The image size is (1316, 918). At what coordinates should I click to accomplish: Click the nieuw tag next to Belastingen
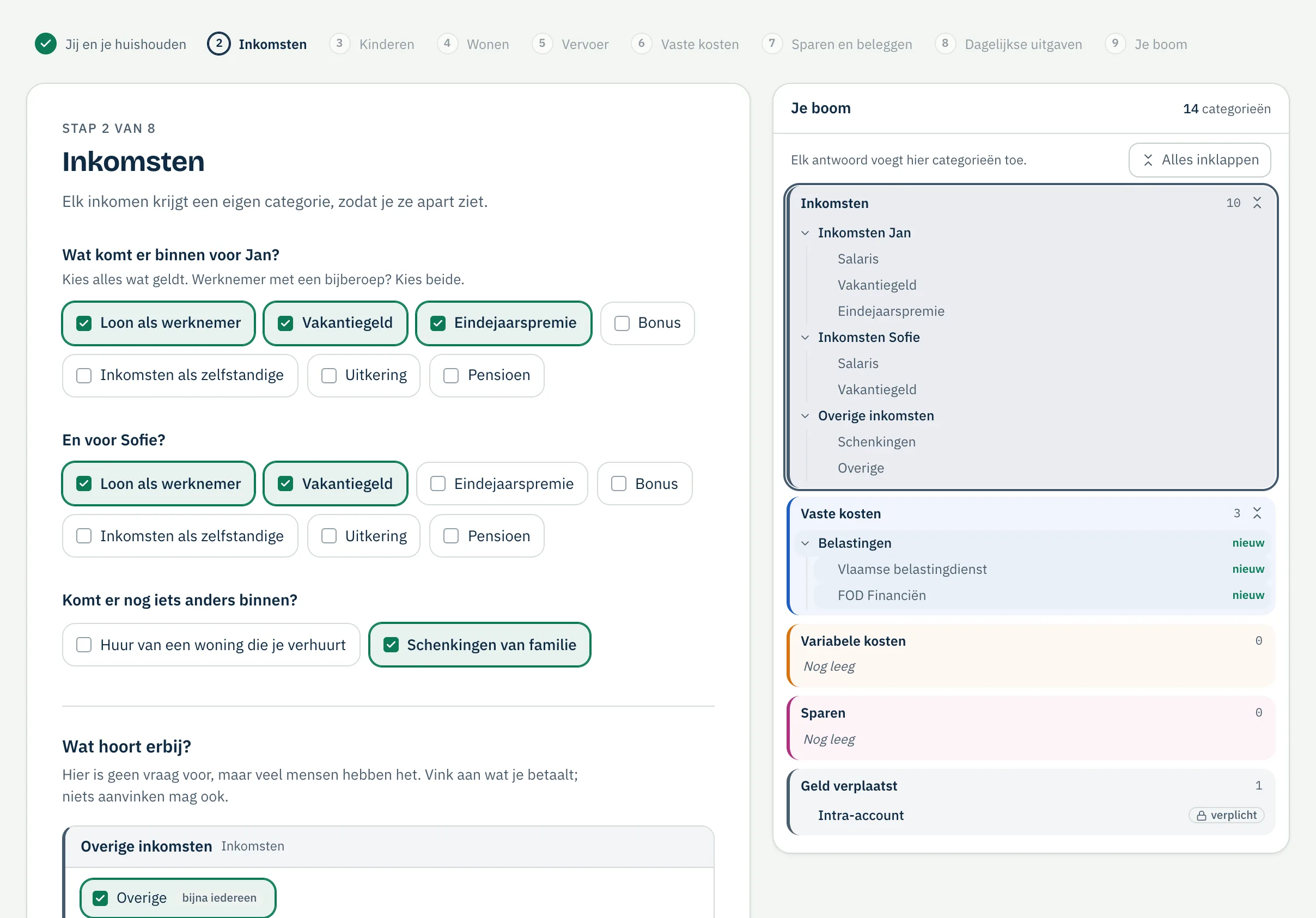coord(1248,543)
